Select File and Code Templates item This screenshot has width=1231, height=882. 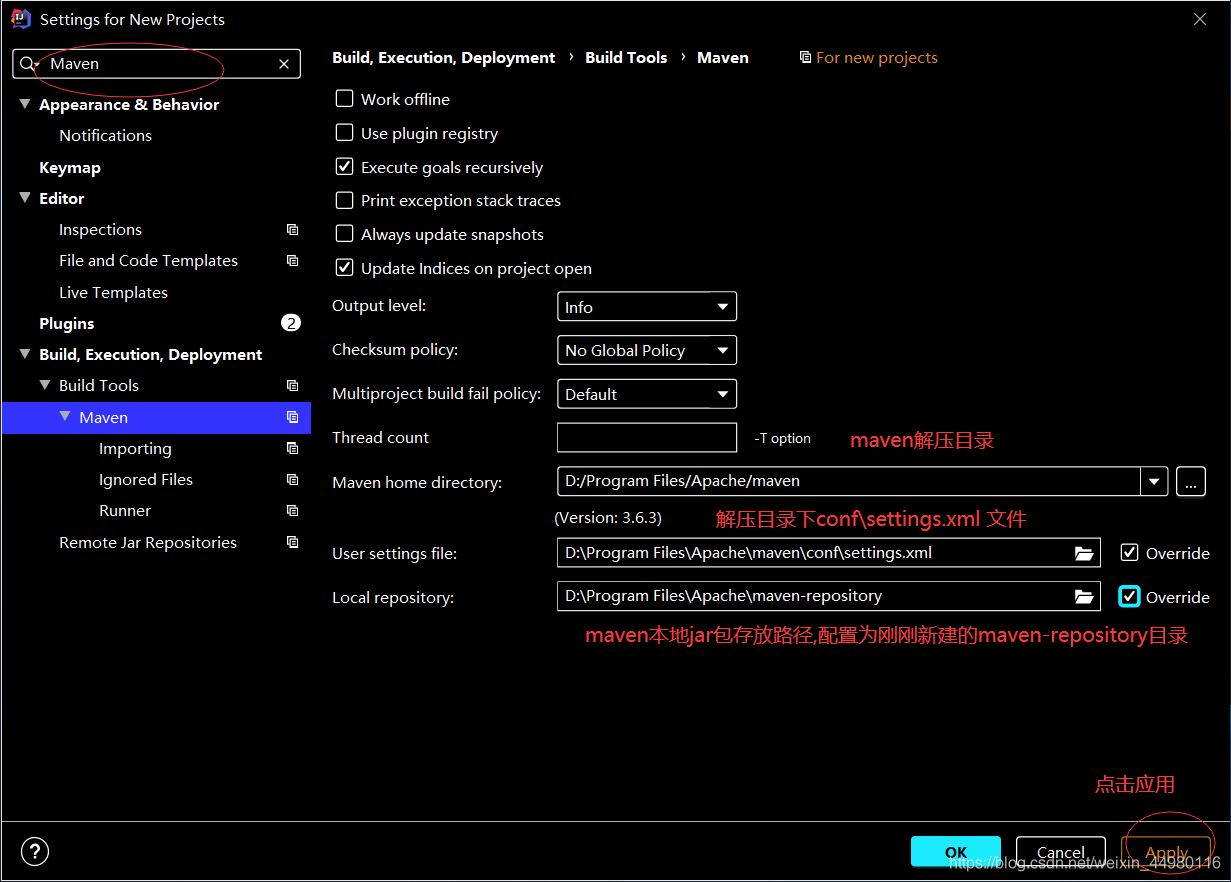click(x=148, y=261)
